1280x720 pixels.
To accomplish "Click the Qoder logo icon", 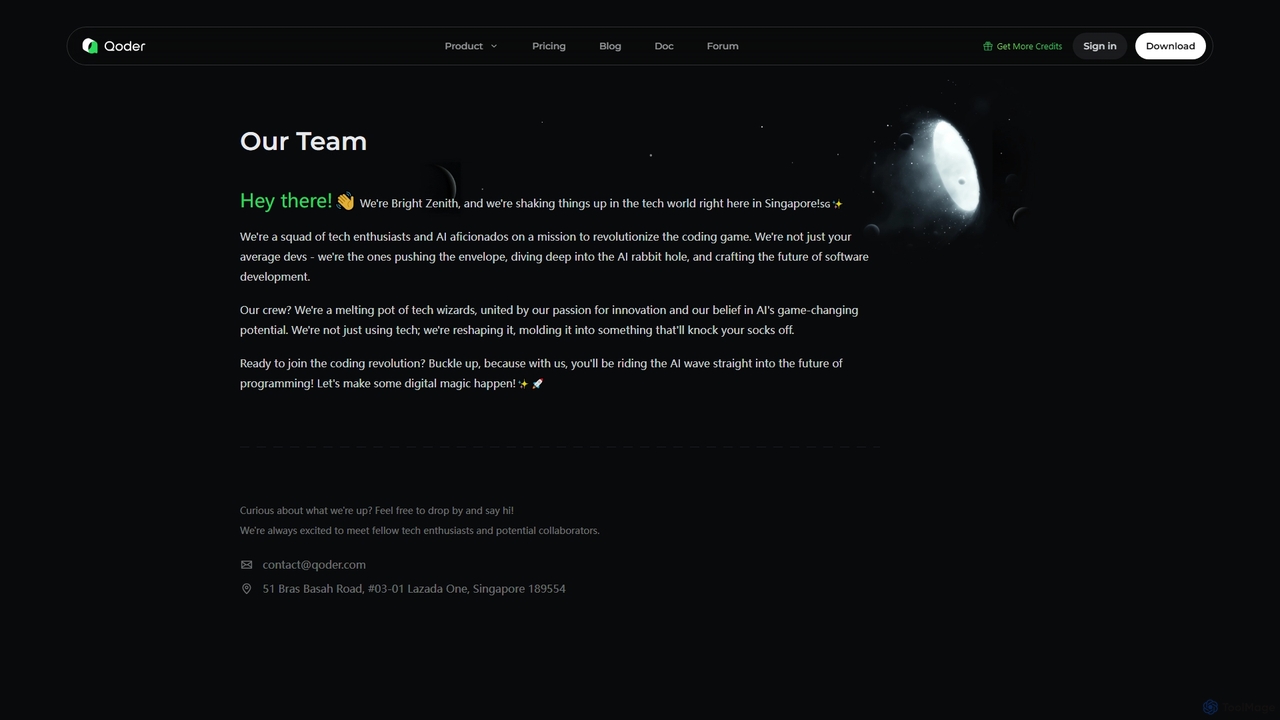I will 90,46.
